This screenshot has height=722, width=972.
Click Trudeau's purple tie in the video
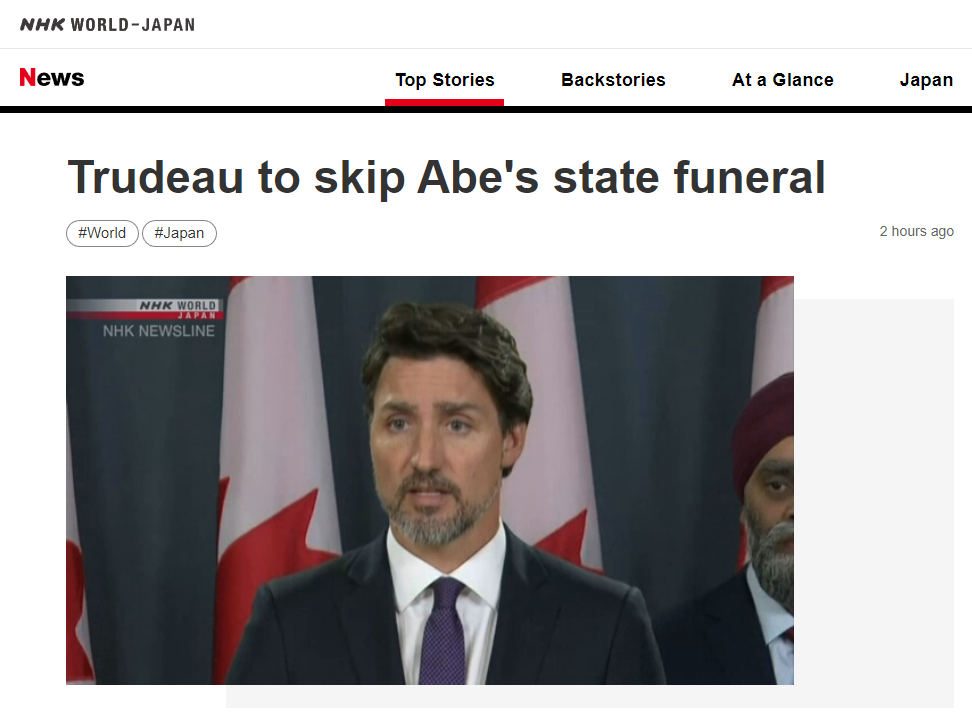[443, 629]
